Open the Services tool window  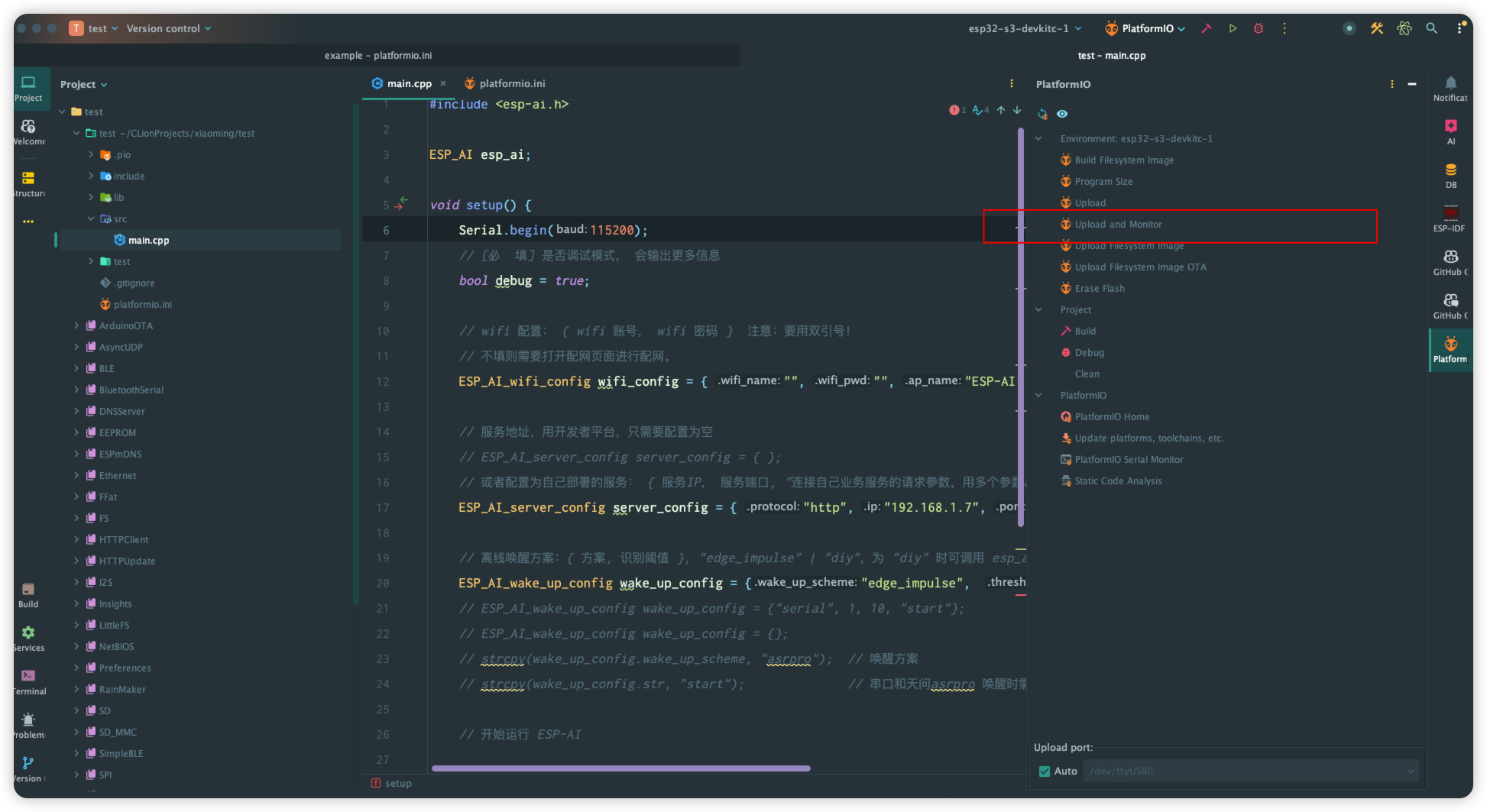coord(28,637)
